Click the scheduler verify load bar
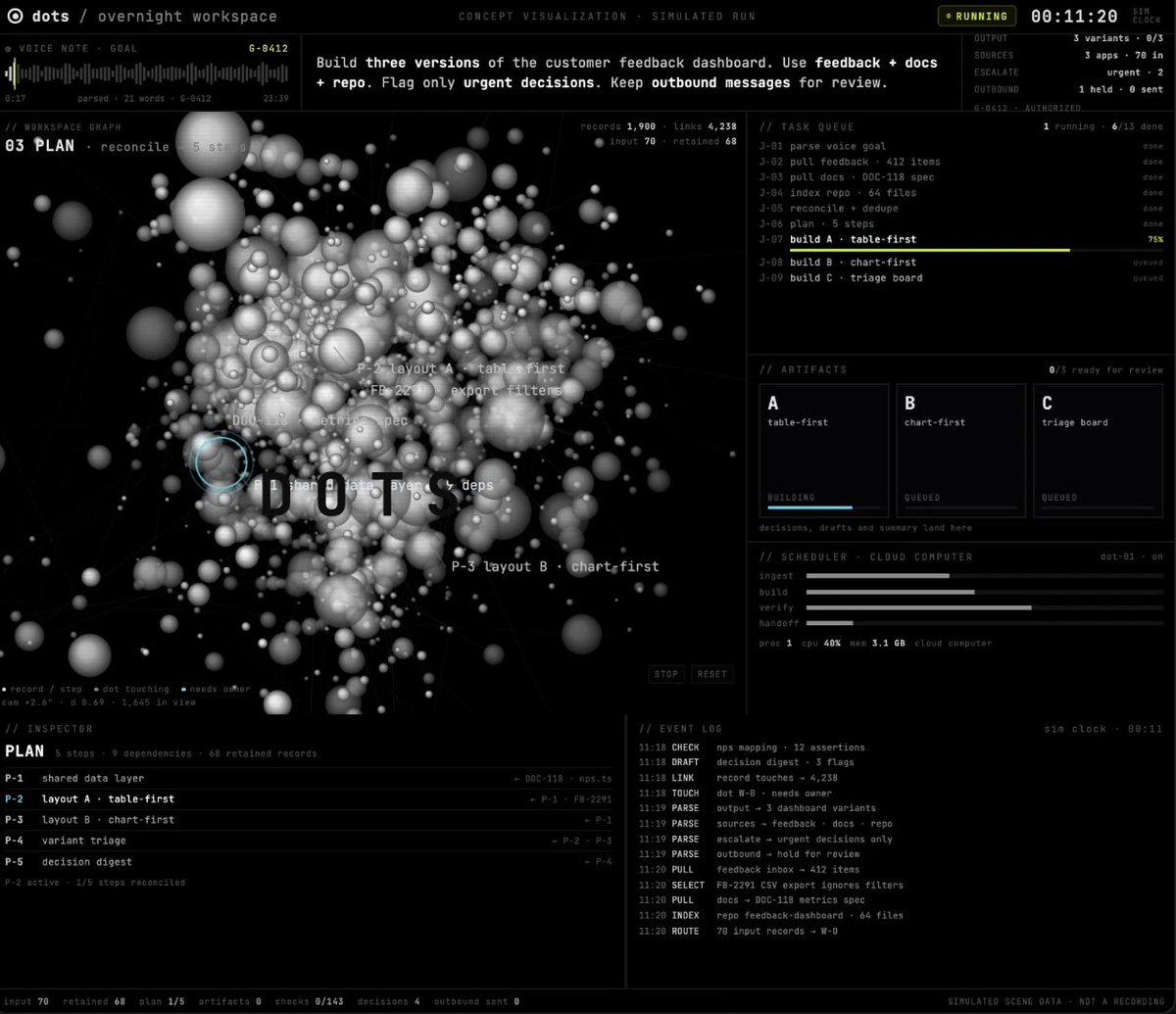Viewport: 1176px width, 1014px height. coord(985,607)
